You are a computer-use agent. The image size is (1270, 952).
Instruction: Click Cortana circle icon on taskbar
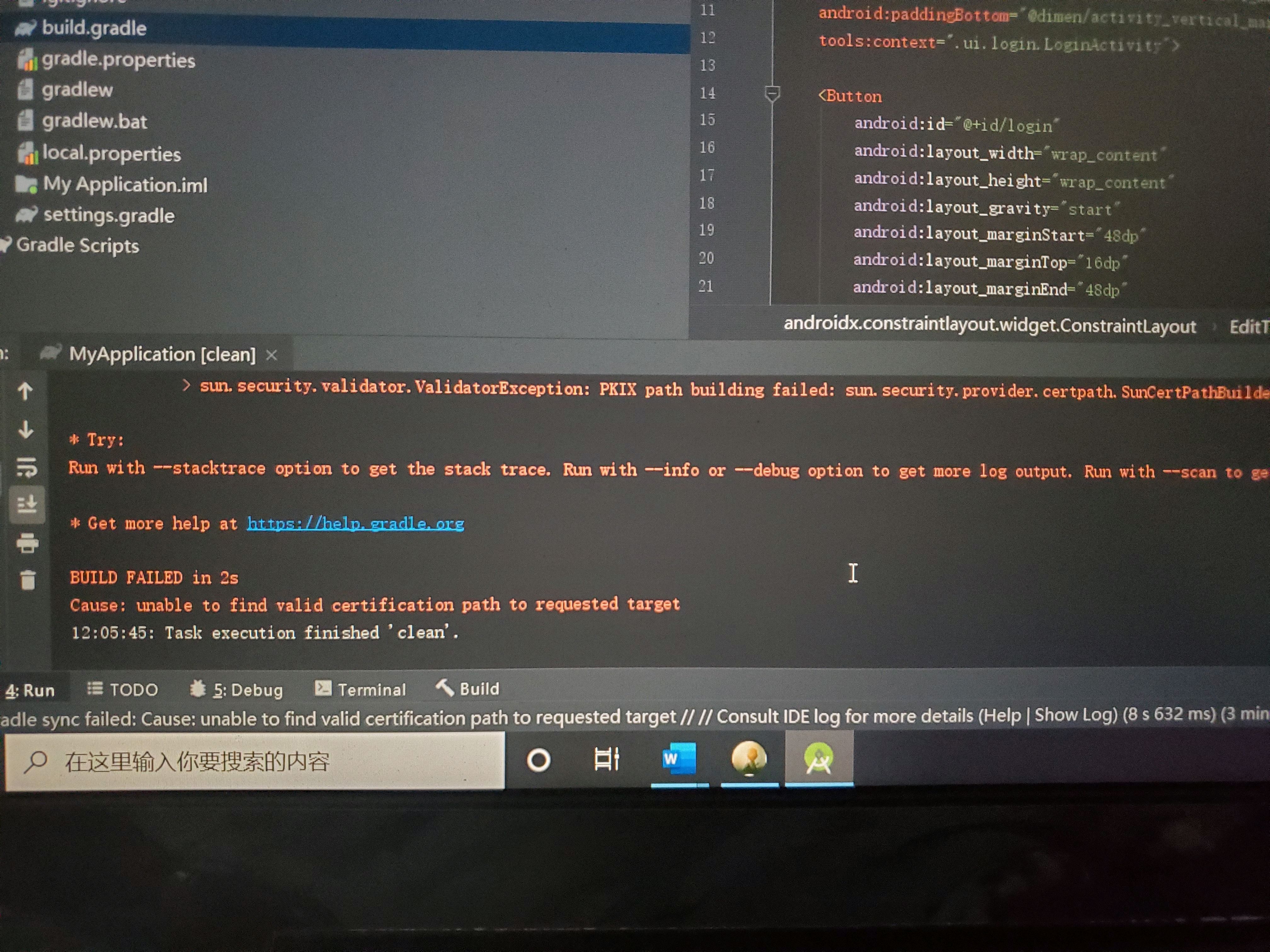(x=539, y=760)
